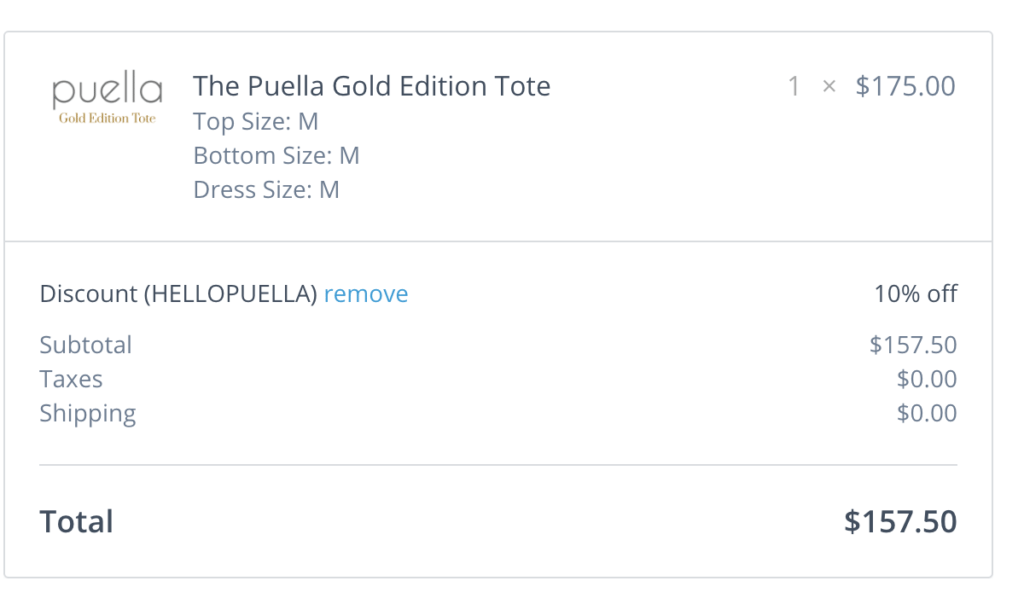This screenshot has width=1024, height=604.
Task: Click the multiplication symbol beside the quantity
Action: coord(828,86)
